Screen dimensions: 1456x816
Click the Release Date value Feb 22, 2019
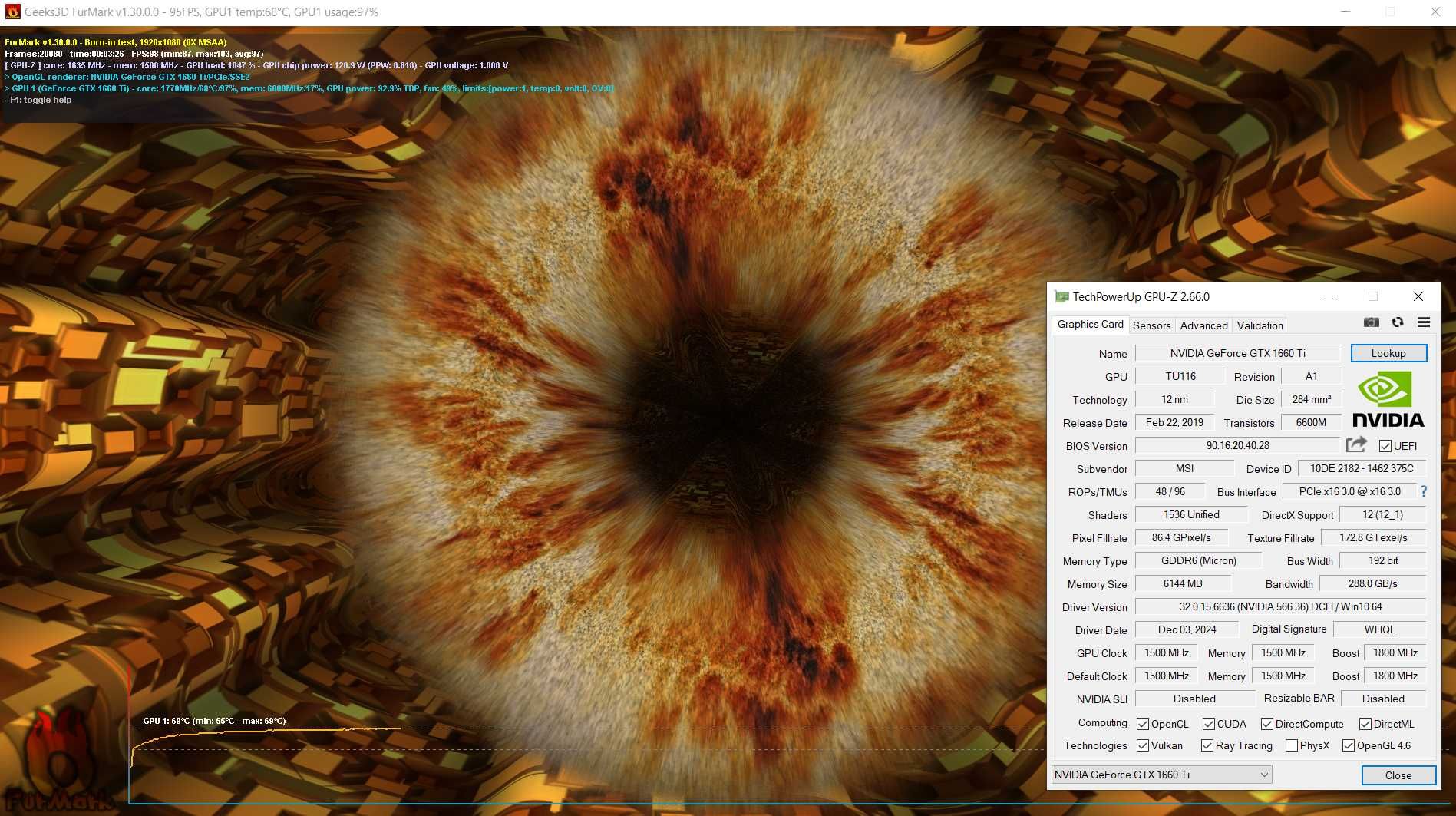(x=1174, y=422)
